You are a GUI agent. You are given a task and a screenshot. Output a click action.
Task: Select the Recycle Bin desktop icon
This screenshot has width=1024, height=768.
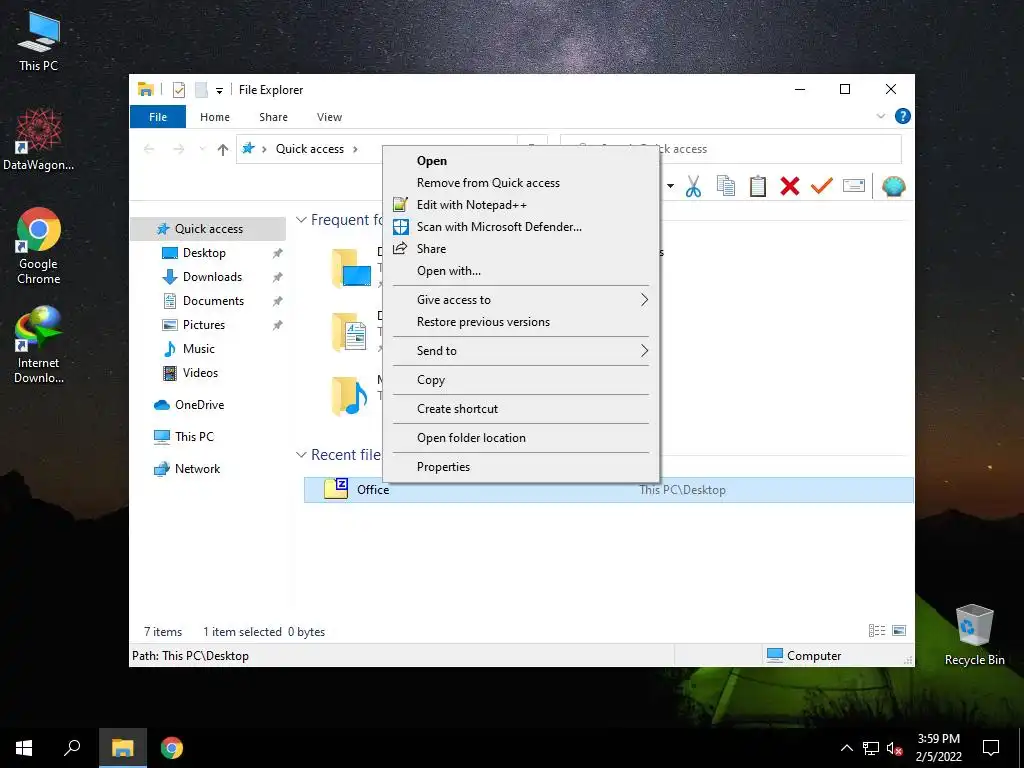point(974,635)
